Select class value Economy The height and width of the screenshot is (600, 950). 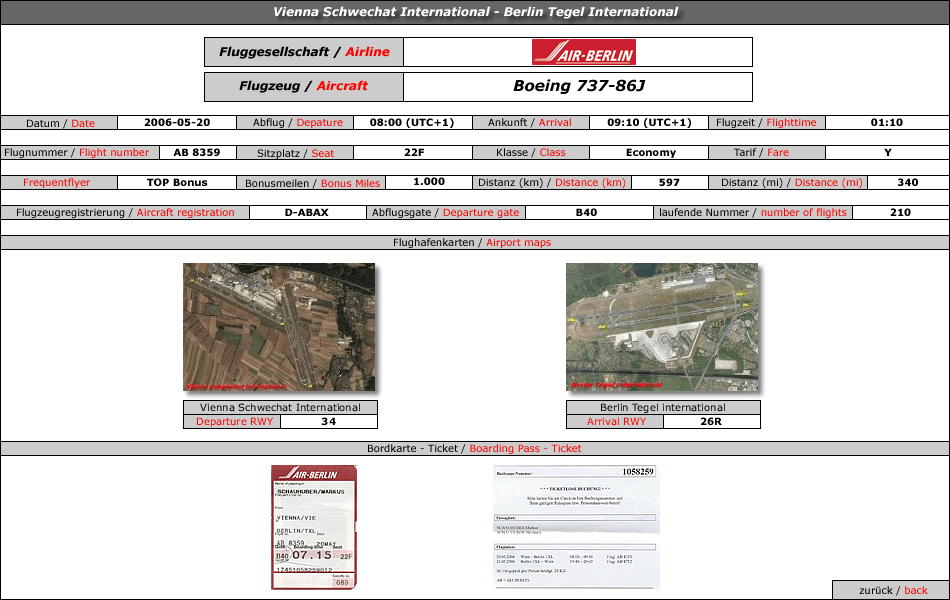tap(651, 153)
